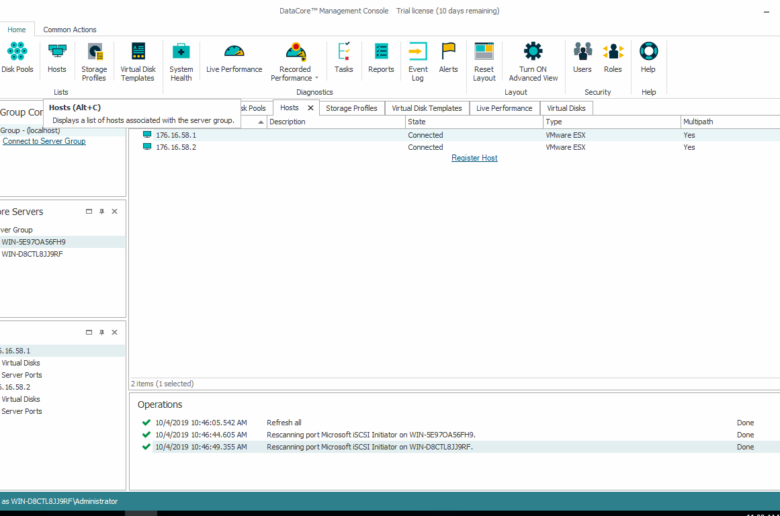This screenshot has height=516, width=780.
Task: Turn ON Advanced View
Action: [533, 62]
